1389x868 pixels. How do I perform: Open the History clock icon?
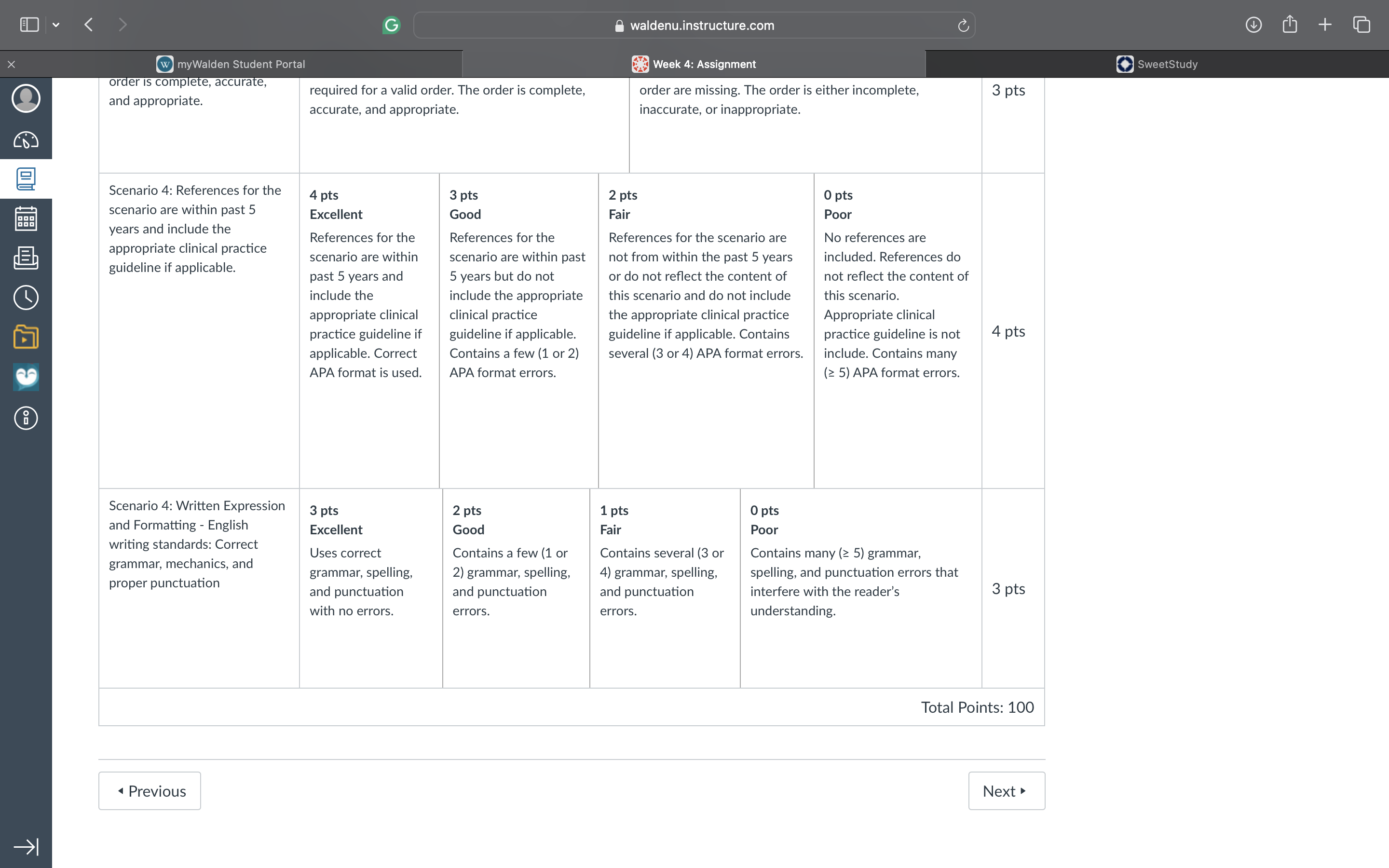point(26,298)
